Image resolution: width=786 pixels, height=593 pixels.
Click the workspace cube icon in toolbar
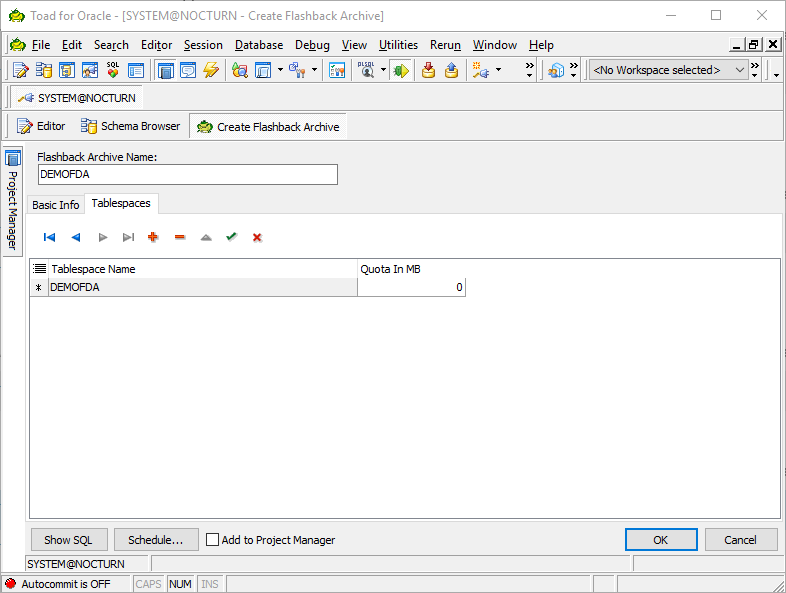tap(555, 70)
